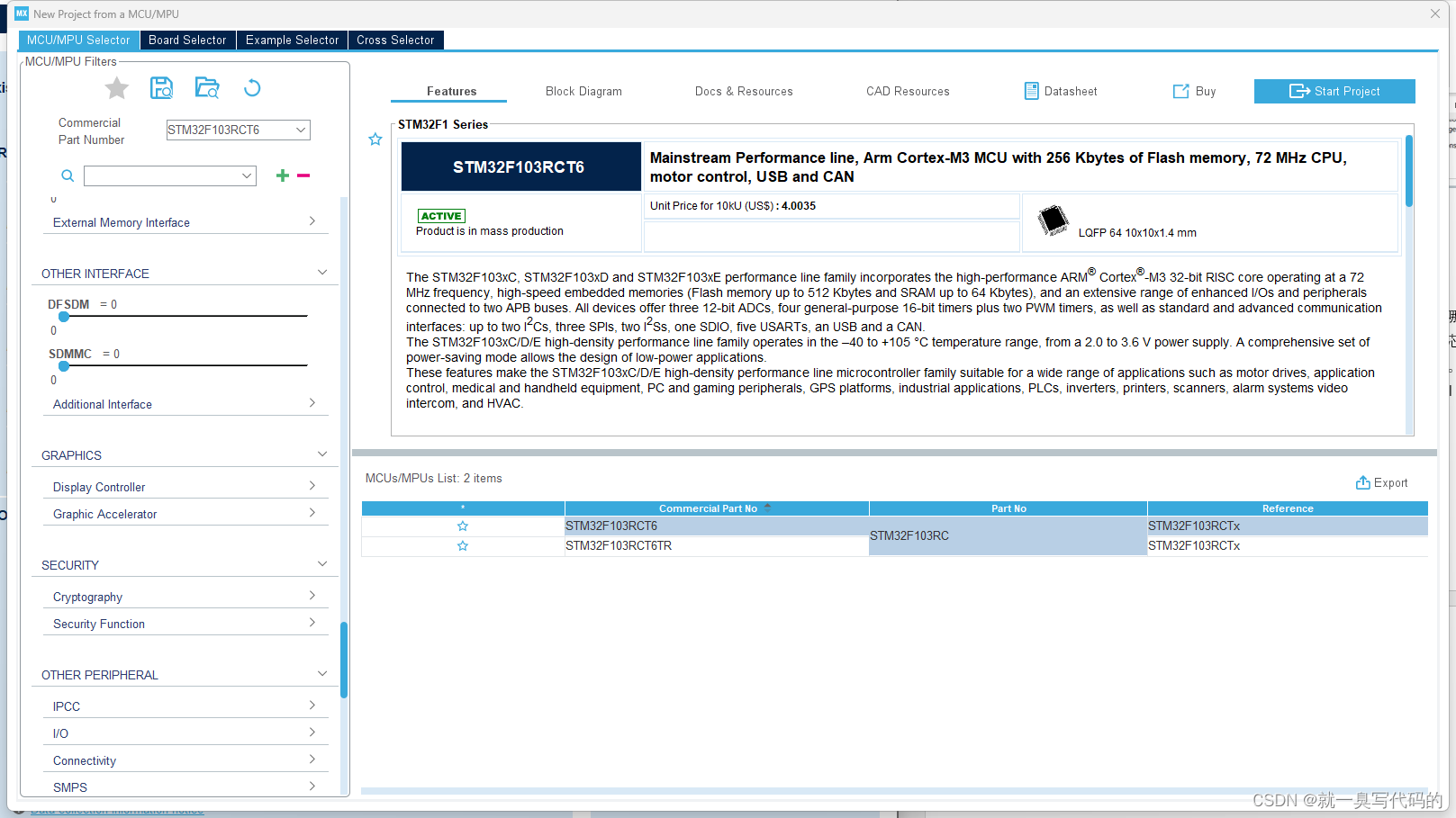Sort by Part No column header
The width and height of the screenshot is (1456, 818).
(x=1008, y=508)
